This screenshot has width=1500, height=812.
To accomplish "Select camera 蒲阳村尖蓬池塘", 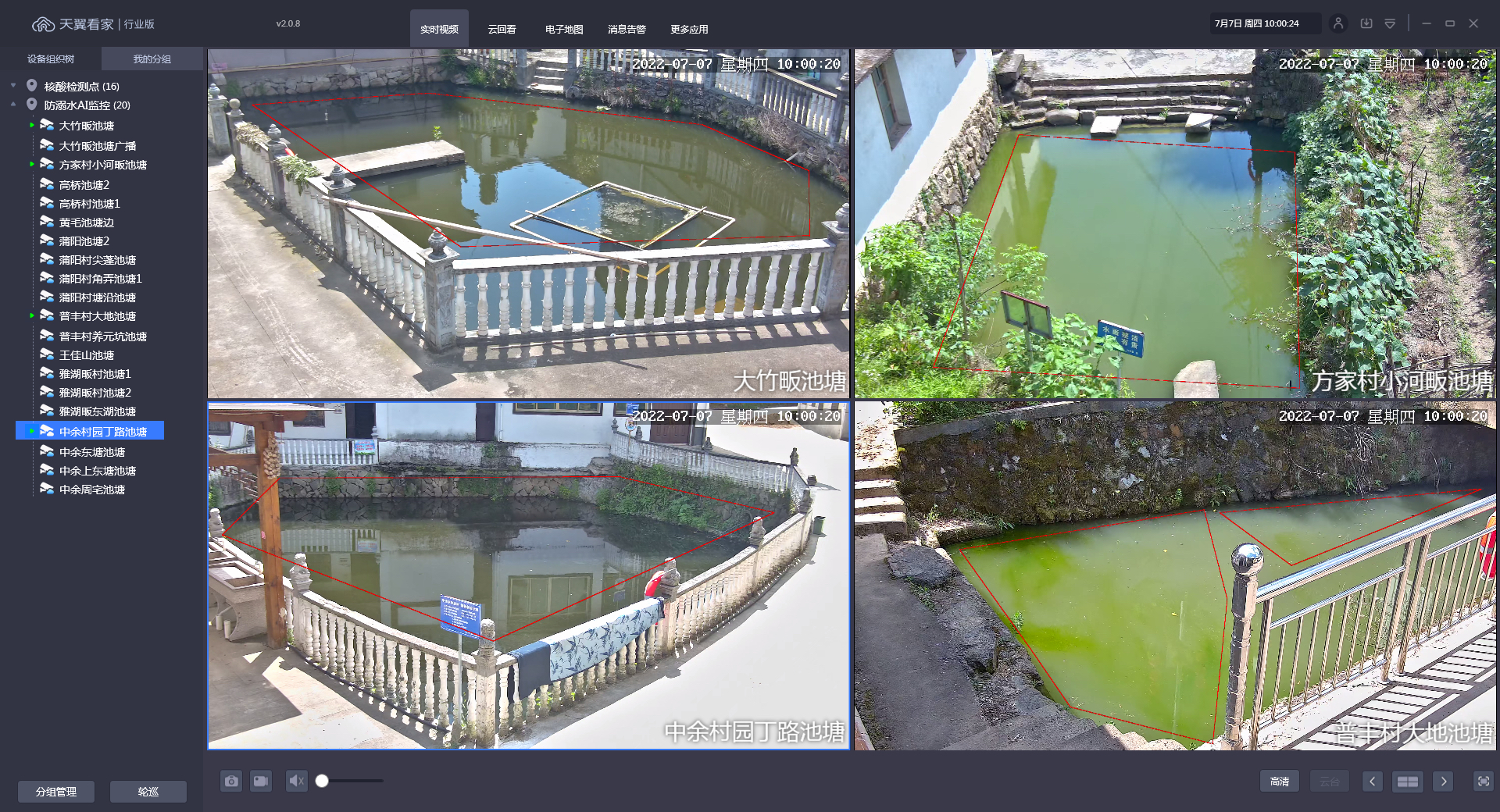I will pyautogui.click(x=98, y=260).
